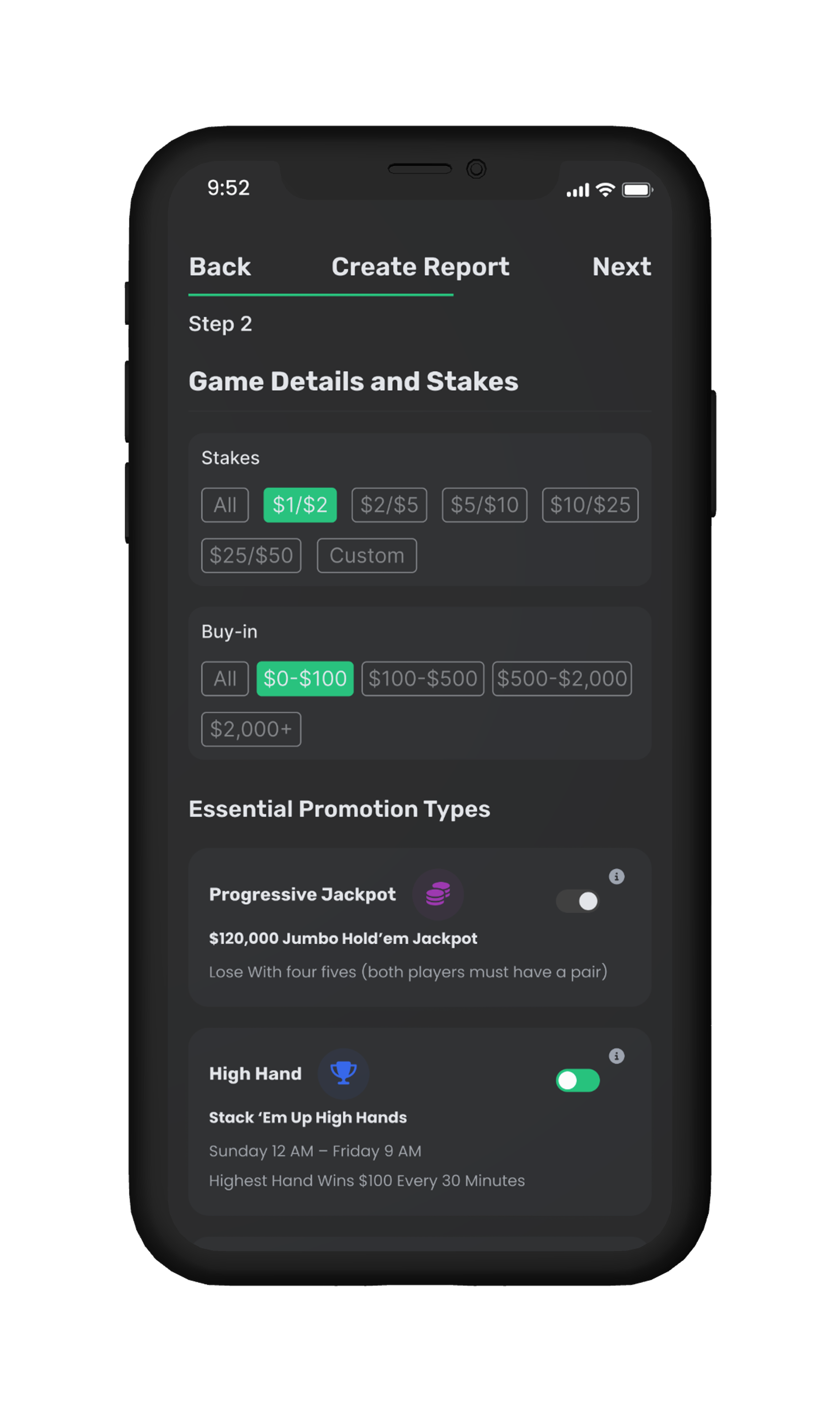Select Custom stakes option
840x1412 pixels.
(x=367, y=555)
